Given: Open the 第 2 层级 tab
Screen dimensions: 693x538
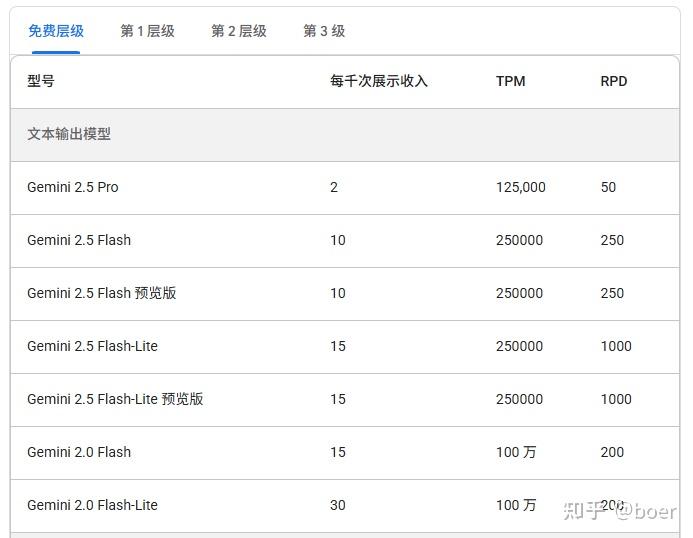Looking at the screenshot, I should (239, 31).
